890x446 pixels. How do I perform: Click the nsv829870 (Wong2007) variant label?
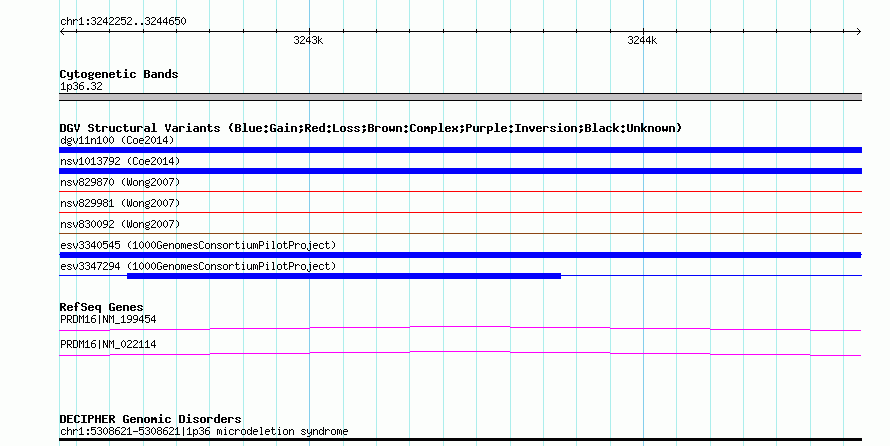pos(120,182)
